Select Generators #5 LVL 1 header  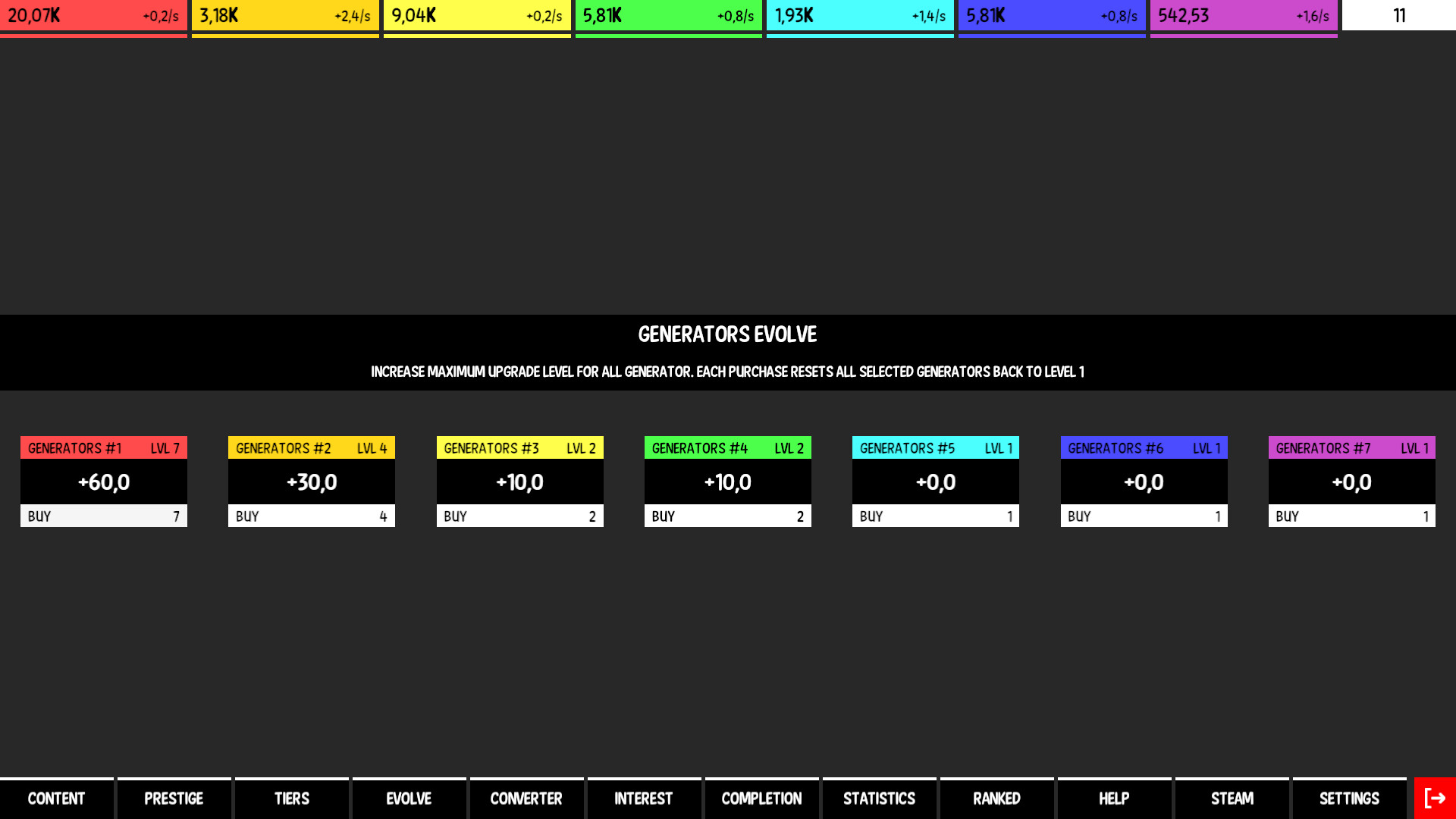coord(936,447)
